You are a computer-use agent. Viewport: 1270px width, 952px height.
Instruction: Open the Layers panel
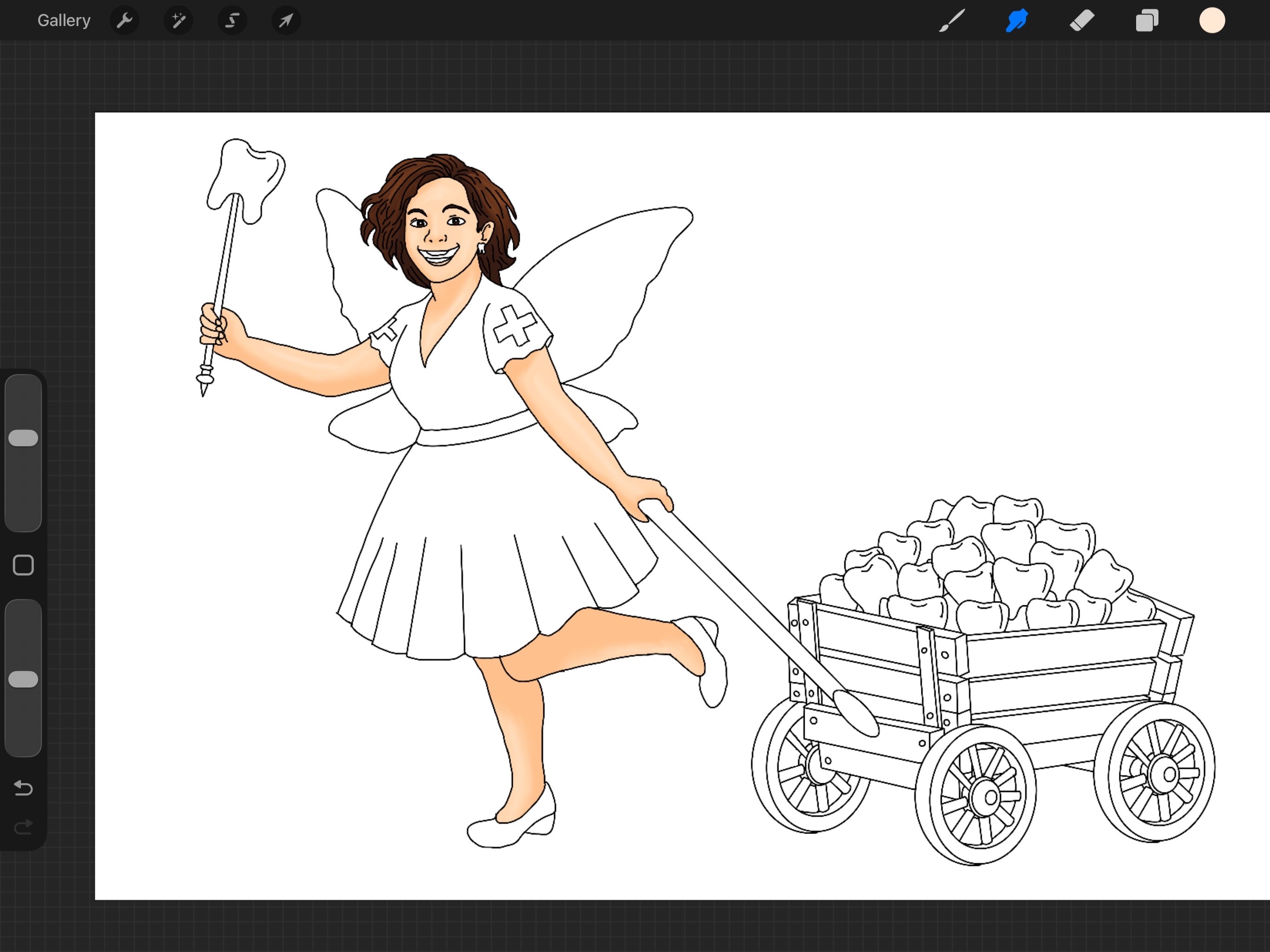point(1146,20)
